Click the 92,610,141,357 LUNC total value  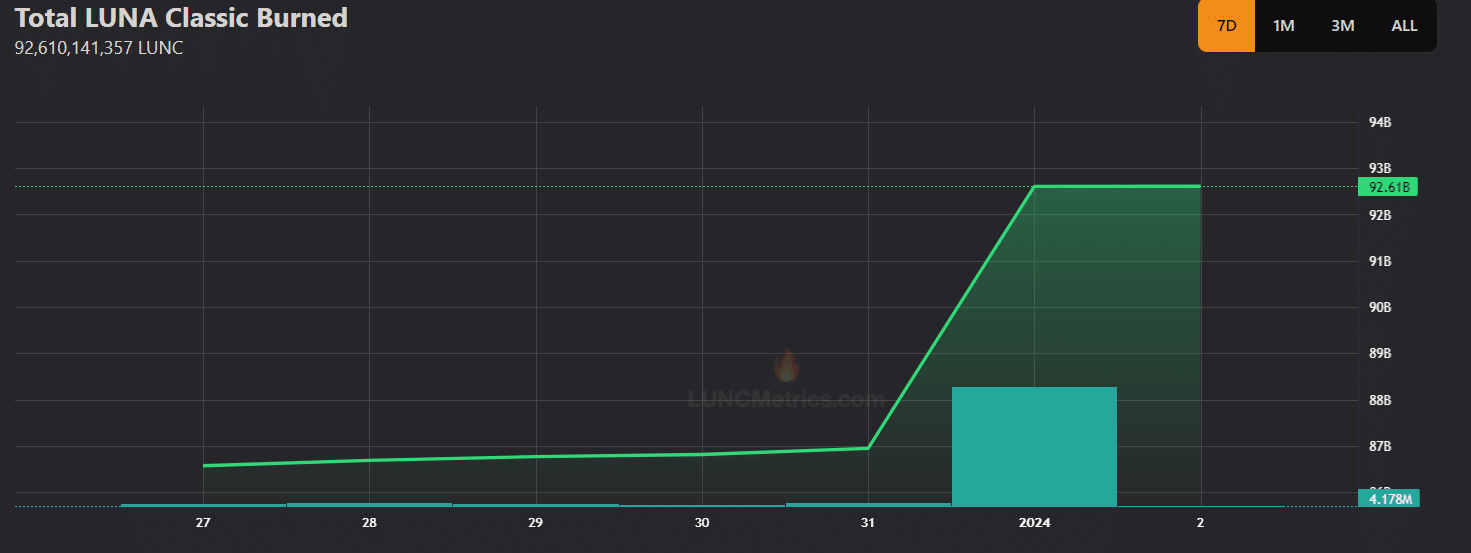(99, 47)
